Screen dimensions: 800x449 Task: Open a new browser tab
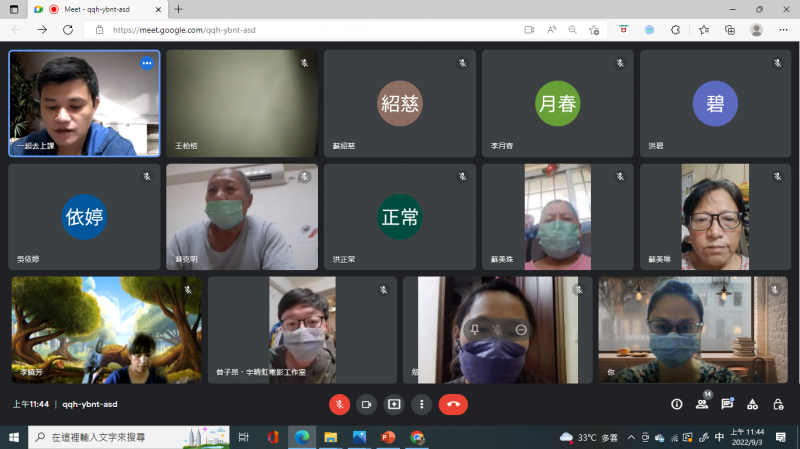pyautogui.click(x=179, y=9)
